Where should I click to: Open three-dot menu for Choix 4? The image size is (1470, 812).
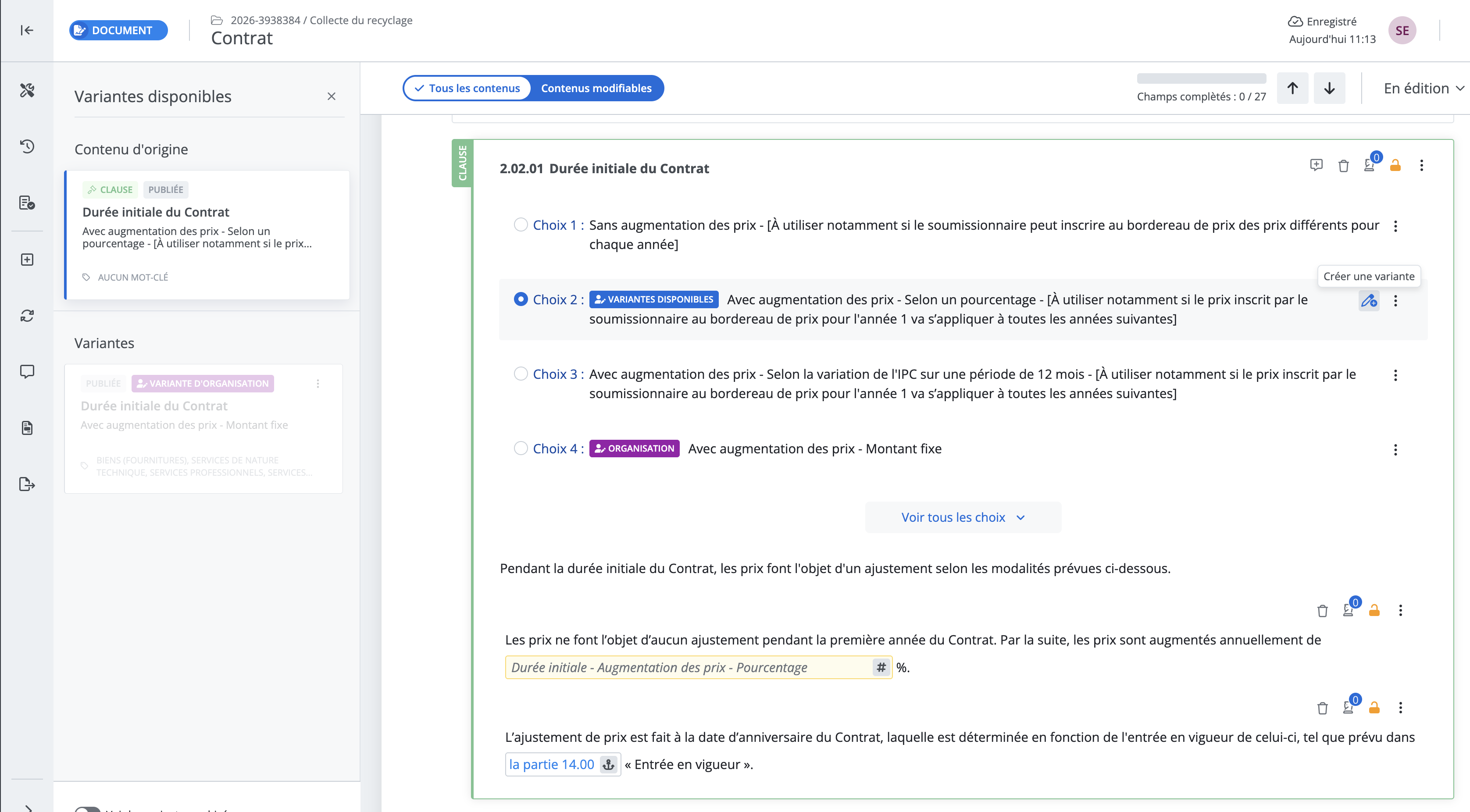click(1395, 450)
